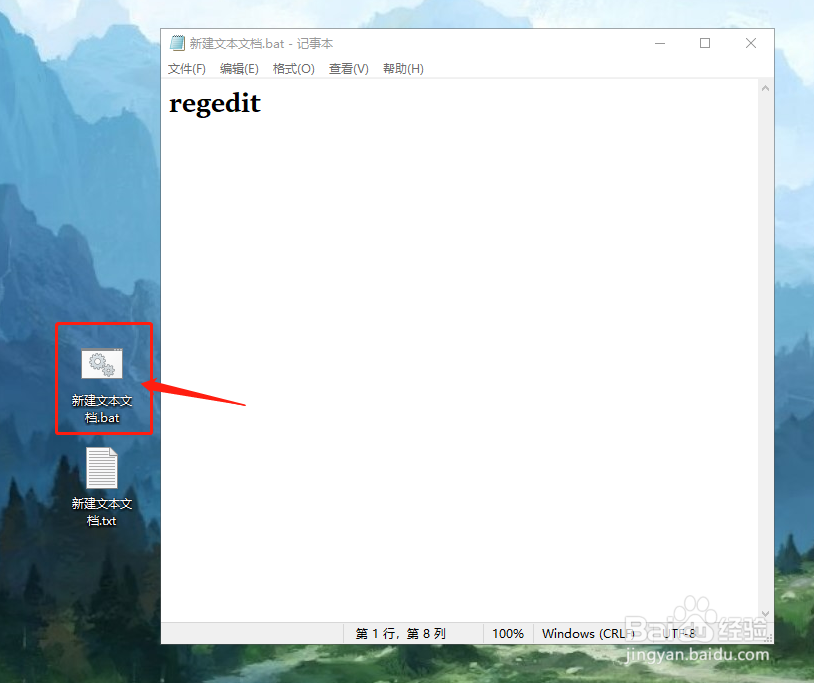Click the Windows (CRLF) status entry
The height and width of the screenshot is (683, 814).
coord(588,633)
